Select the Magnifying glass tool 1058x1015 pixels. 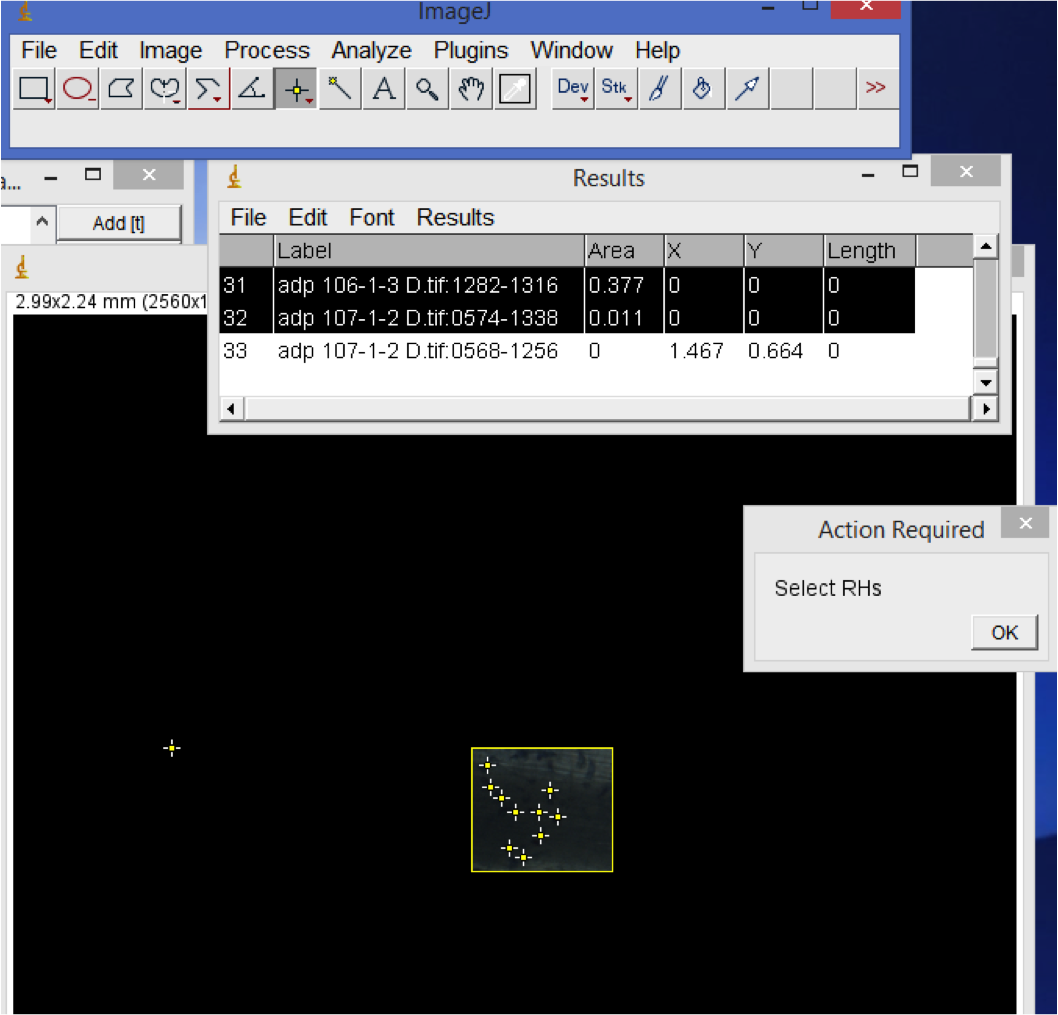click(427, 88)
